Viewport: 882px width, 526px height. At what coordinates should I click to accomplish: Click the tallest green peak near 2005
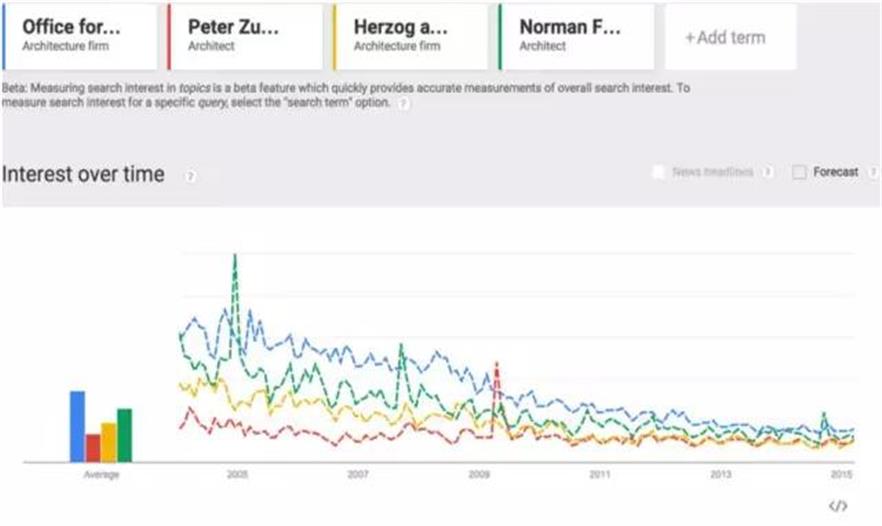pos(235,256)
